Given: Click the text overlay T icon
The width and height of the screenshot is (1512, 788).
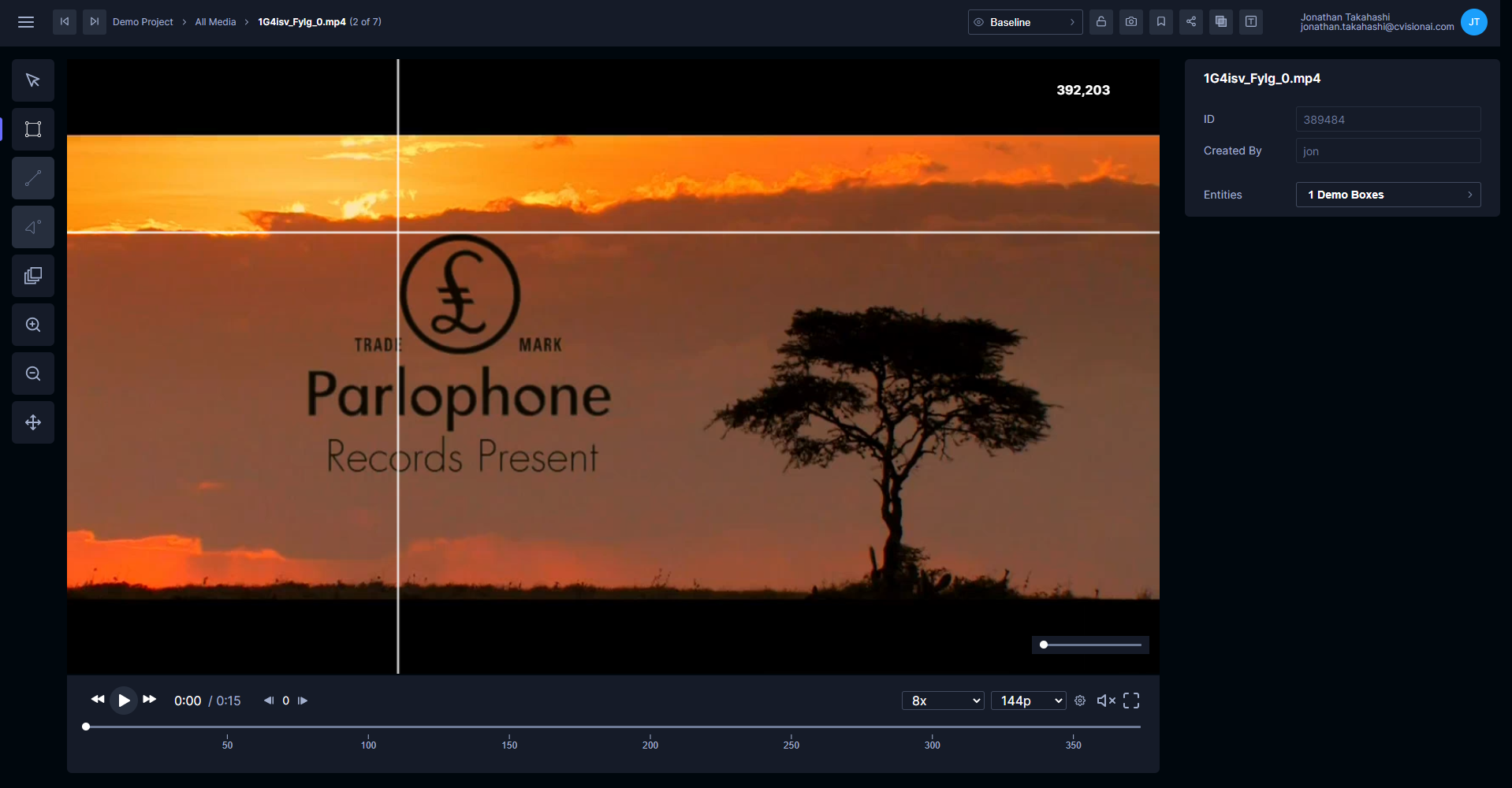Looking at the screenshot, I should [x=1251, y=22].
